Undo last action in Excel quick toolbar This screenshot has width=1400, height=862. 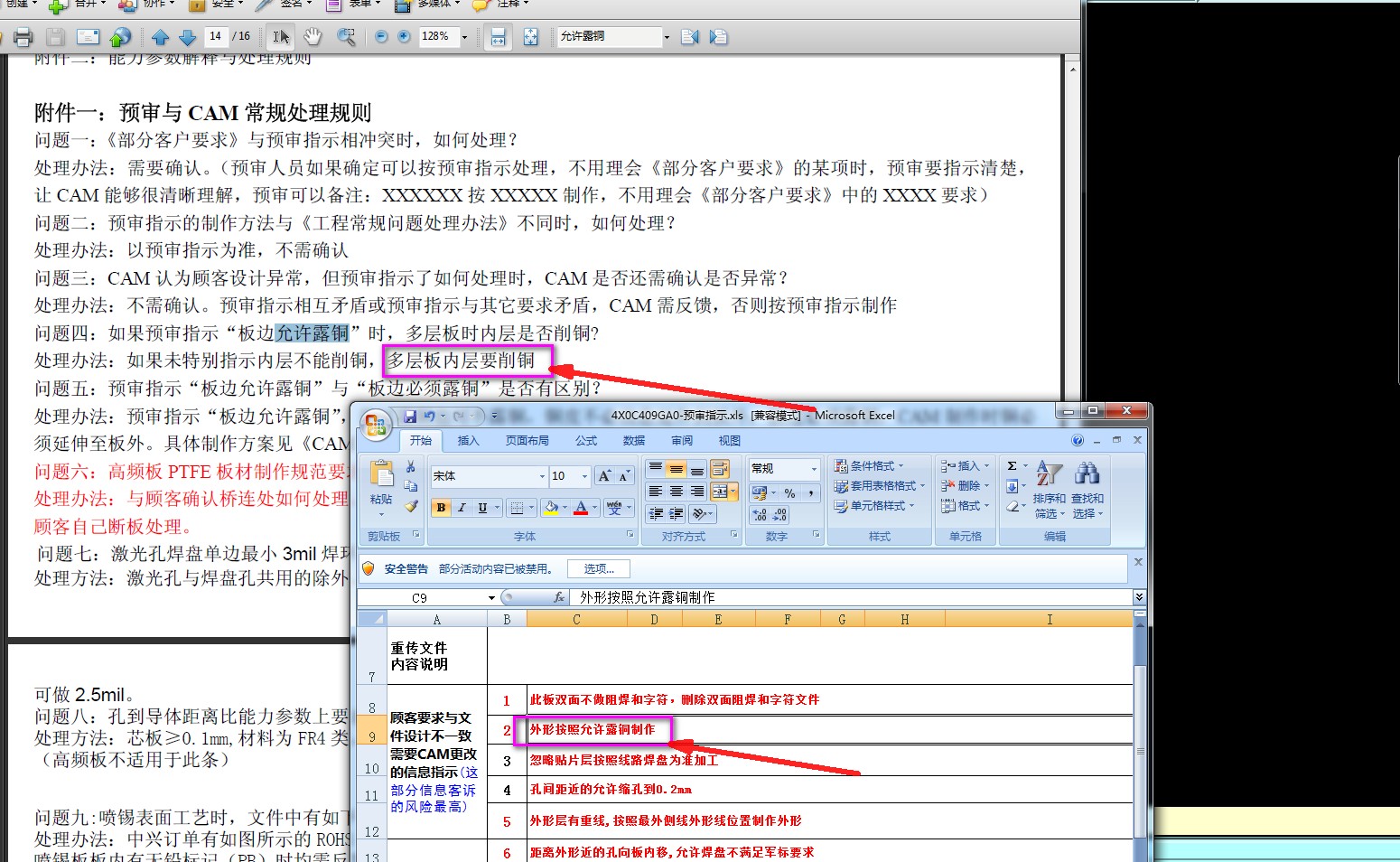(x=430, y=416)
